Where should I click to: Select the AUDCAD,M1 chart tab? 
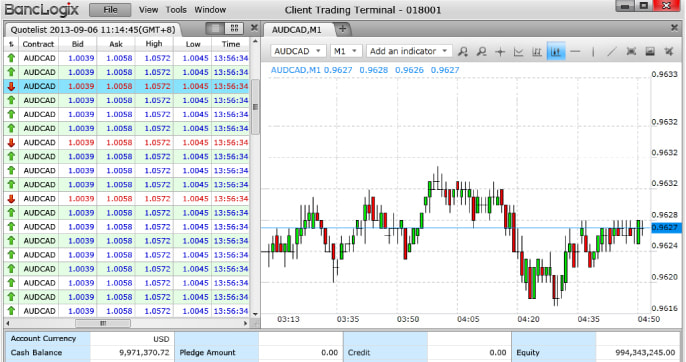297,30
